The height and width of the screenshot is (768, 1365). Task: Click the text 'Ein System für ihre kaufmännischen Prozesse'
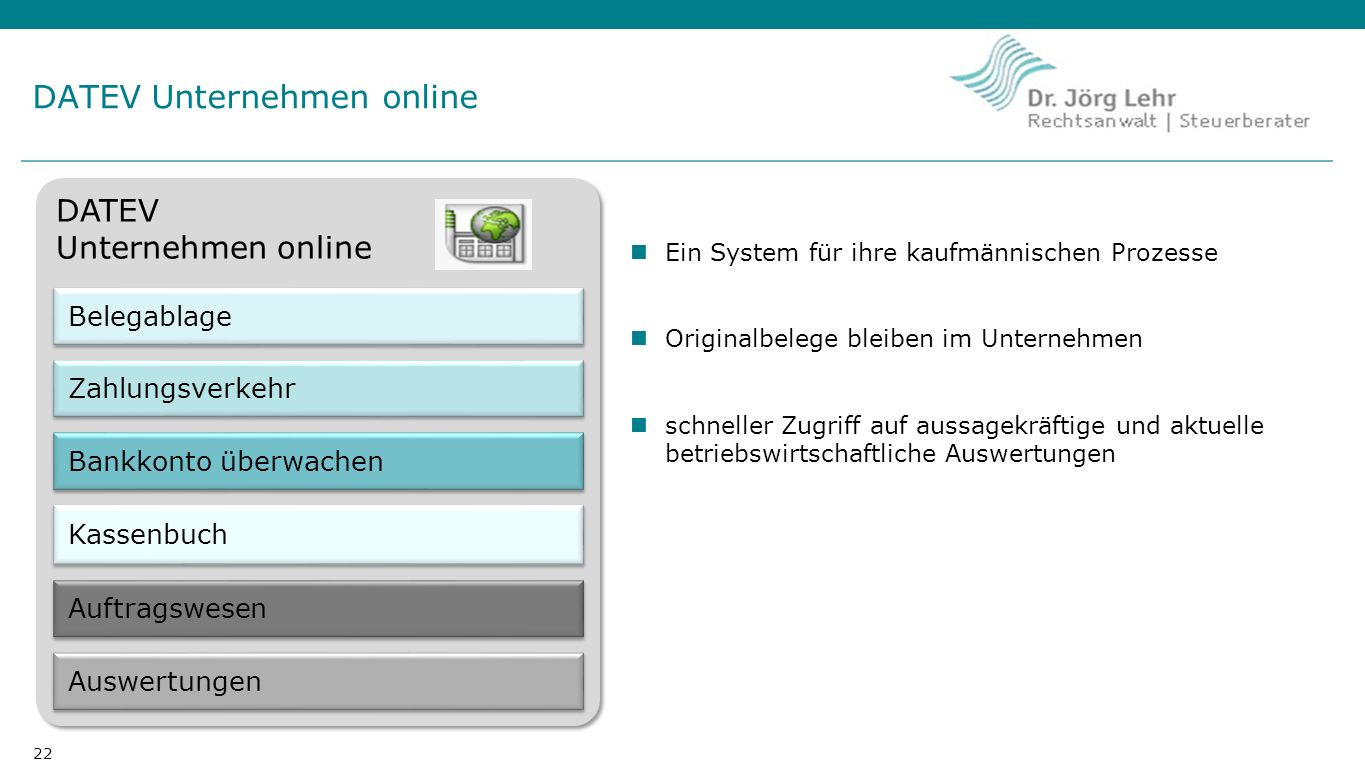tap(941, 253)
